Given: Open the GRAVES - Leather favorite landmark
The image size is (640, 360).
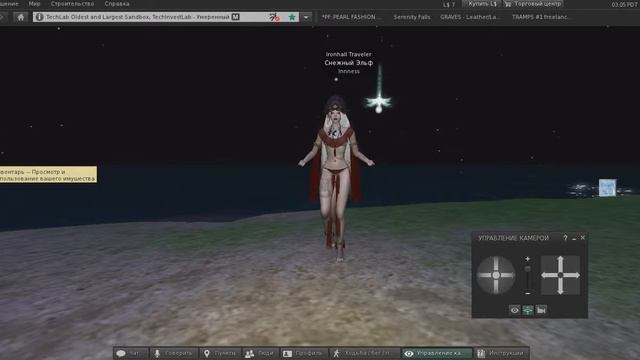Looking at the screenshot, I should [469, 17].
